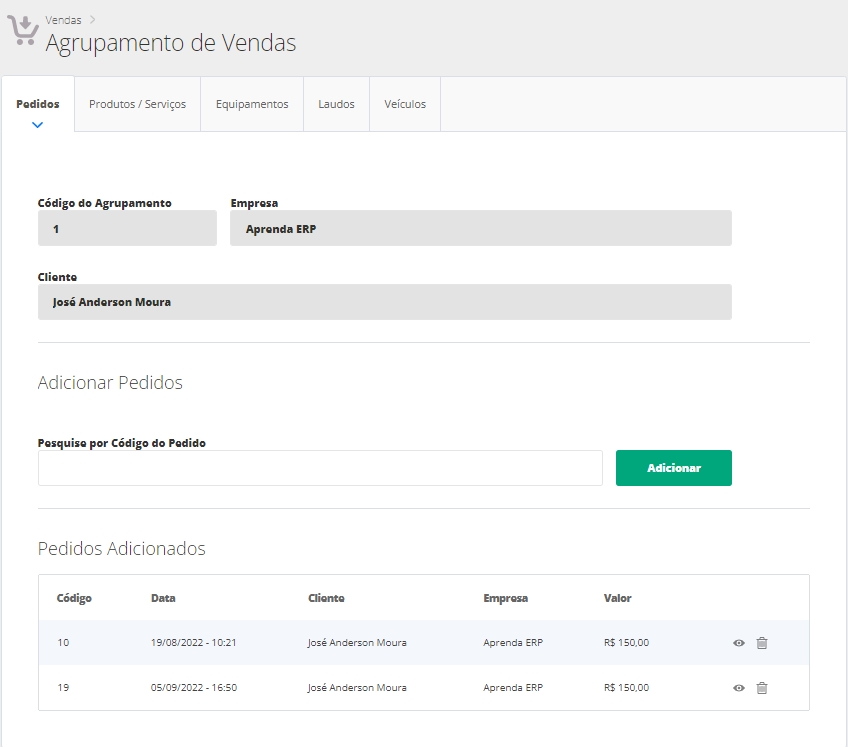Click the shopping cart icon in header

pos(22,30)
